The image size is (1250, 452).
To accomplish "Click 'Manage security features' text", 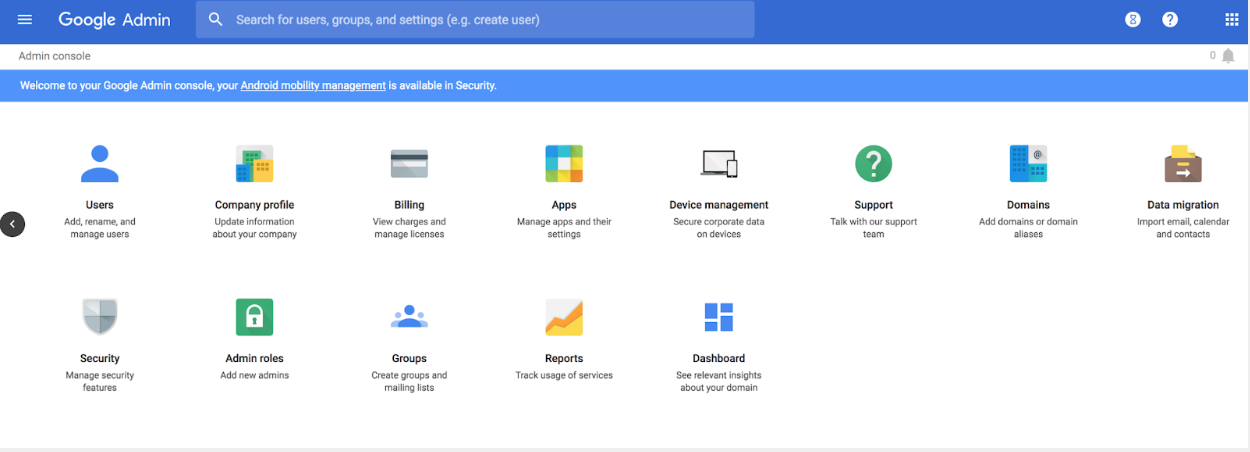I will [x=100, y=381].
